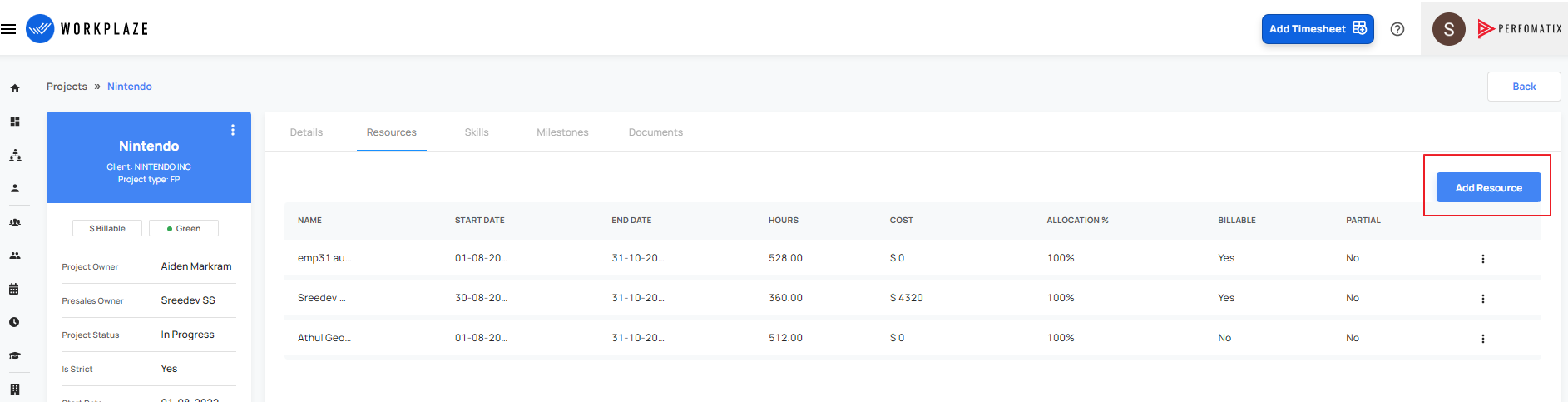Click the Back button
The image size is (1568, 402).
pos(1524,87)
